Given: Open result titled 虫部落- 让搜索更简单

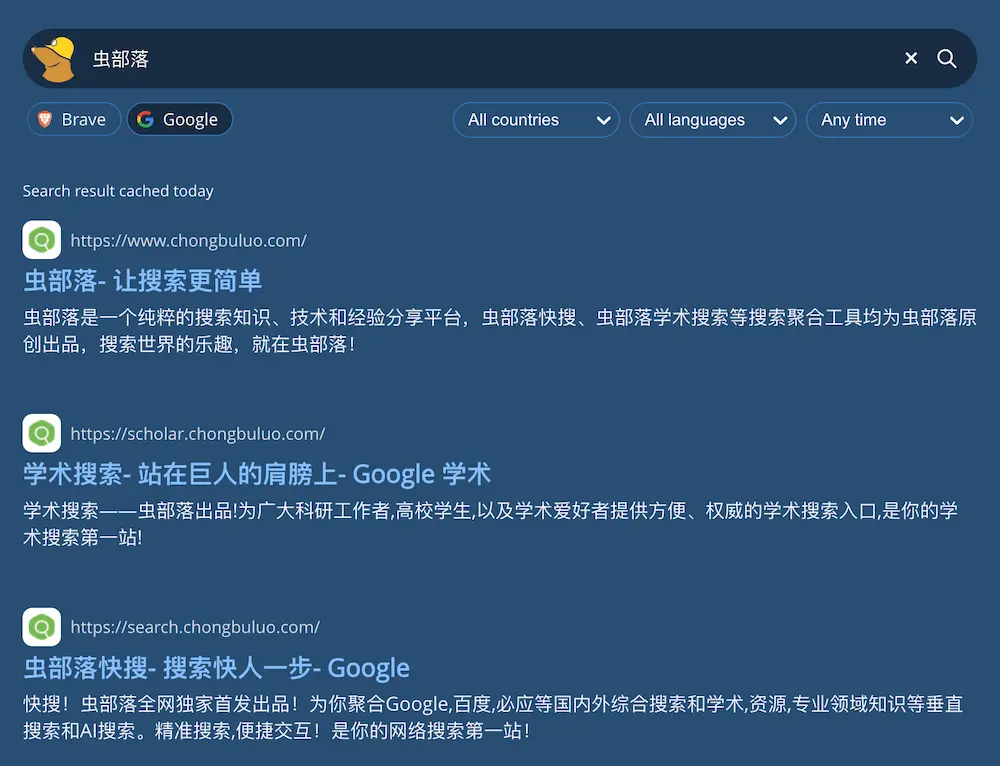Looking at the screenshot, I should (x=142, y=281).
